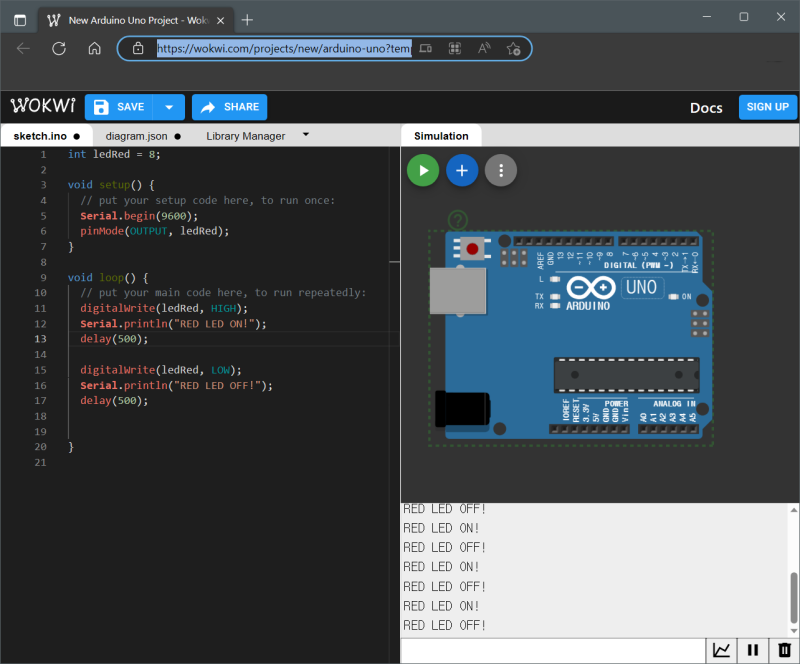Click the Sign Up button
This screenshot has height=664, width=800.
[x=767, y=107]
